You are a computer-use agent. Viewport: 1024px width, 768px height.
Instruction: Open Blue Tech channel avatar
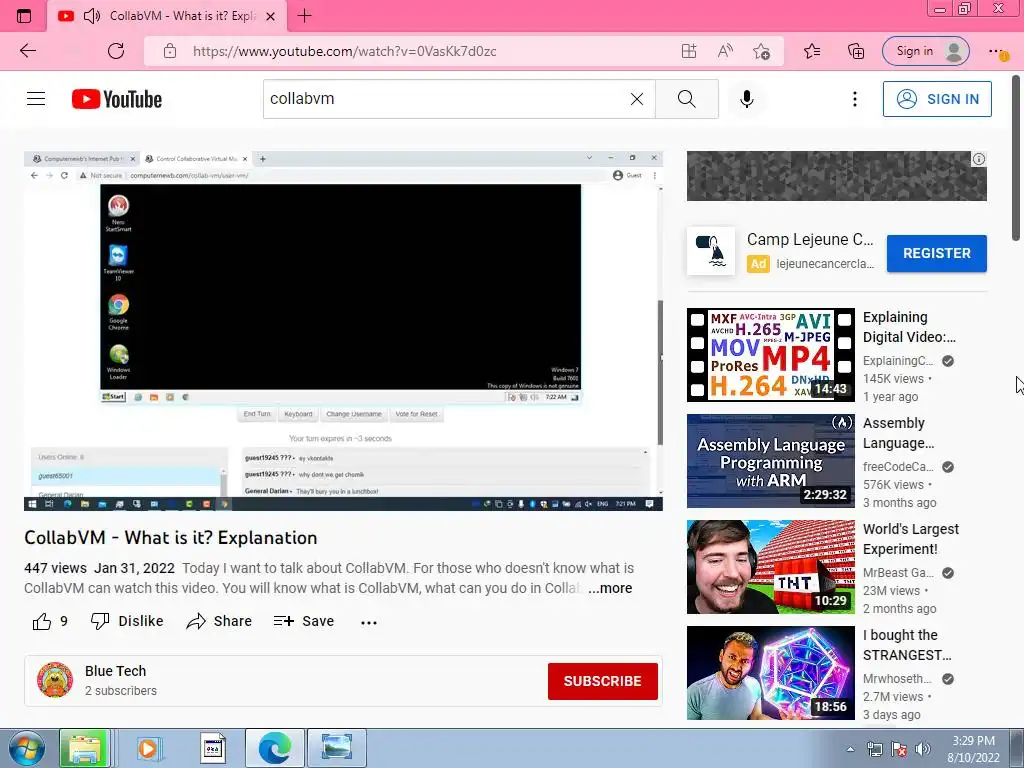[x=55, y=680]
